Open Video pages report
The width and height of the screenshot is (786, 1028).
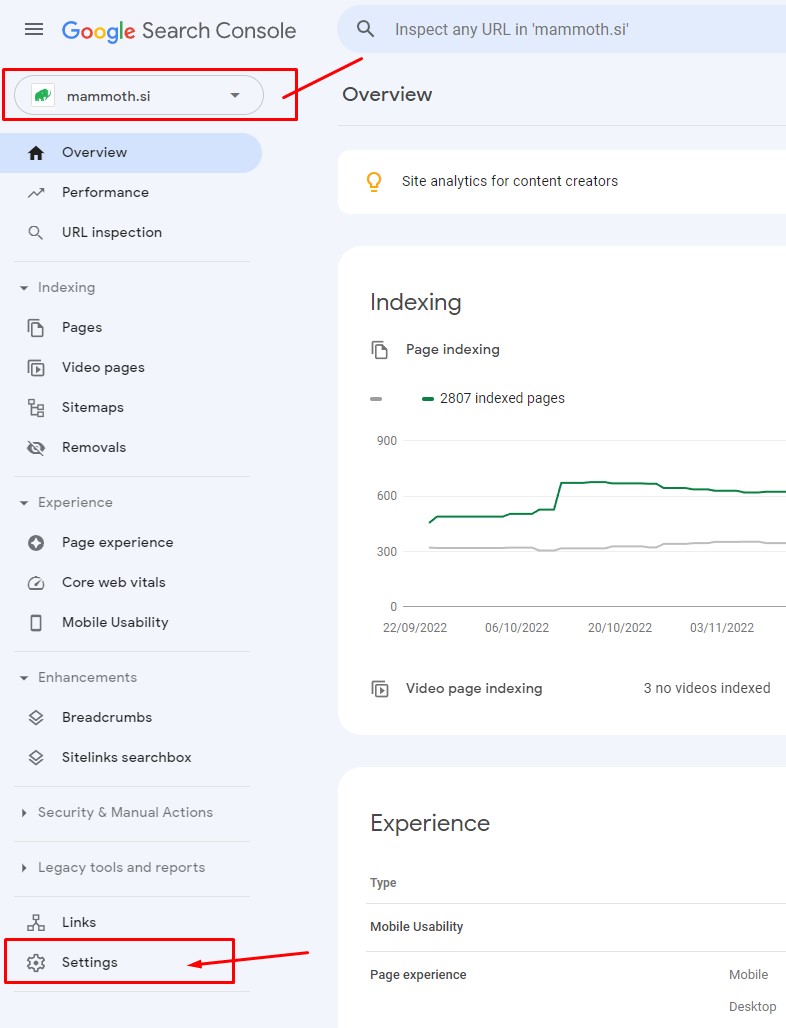(130, 368)
